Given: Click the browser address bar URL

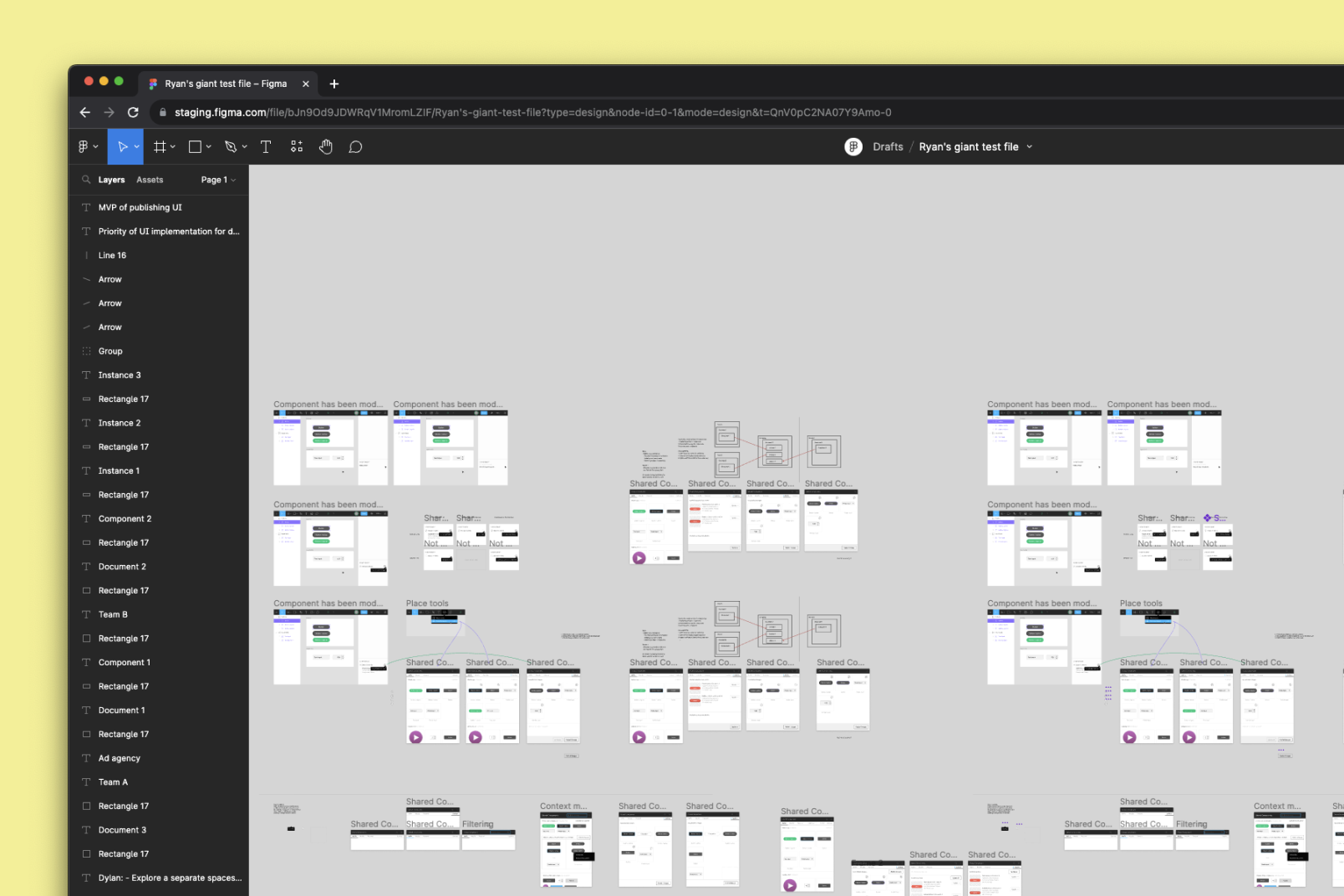Looking at the screenshot, I should pyautogui.click(x=533, y=112).
